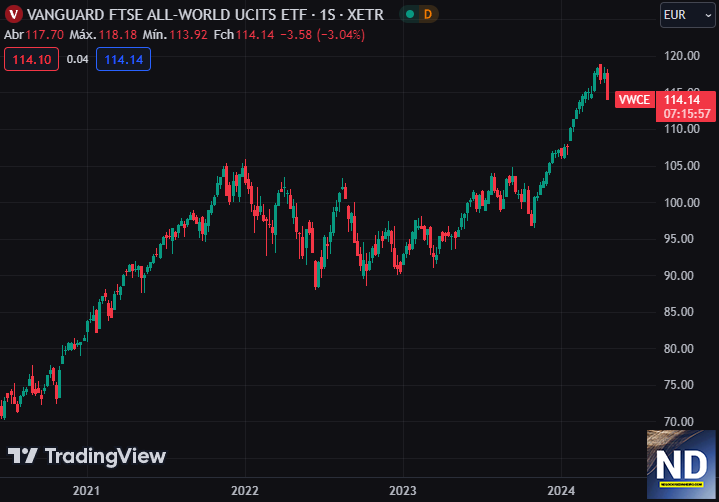Click the 95.00 price axis label
719x502 pixels.
679,239
